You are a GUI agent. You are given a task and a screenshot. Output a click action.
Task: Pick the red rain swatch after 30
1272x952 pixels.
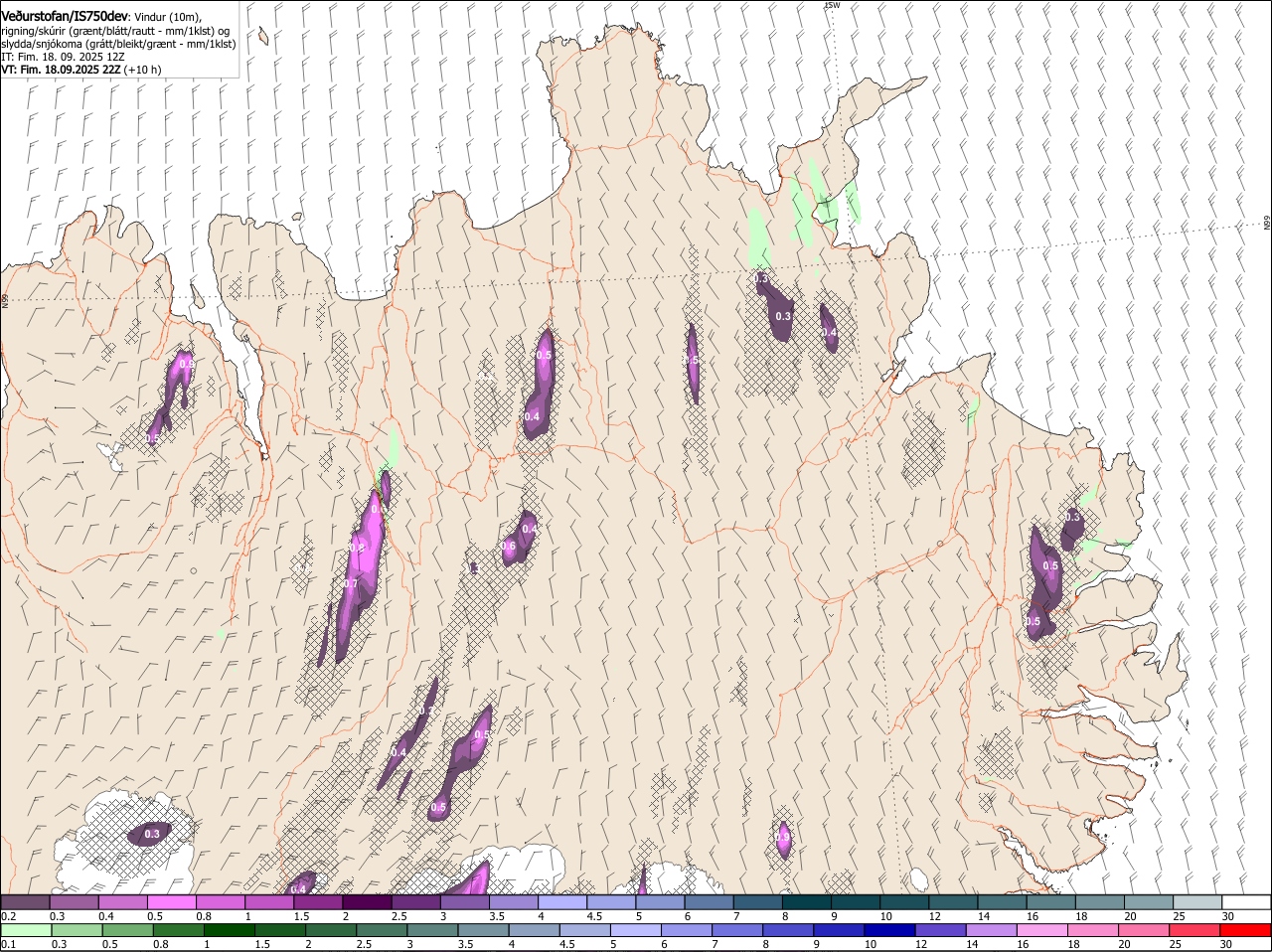1246,930
